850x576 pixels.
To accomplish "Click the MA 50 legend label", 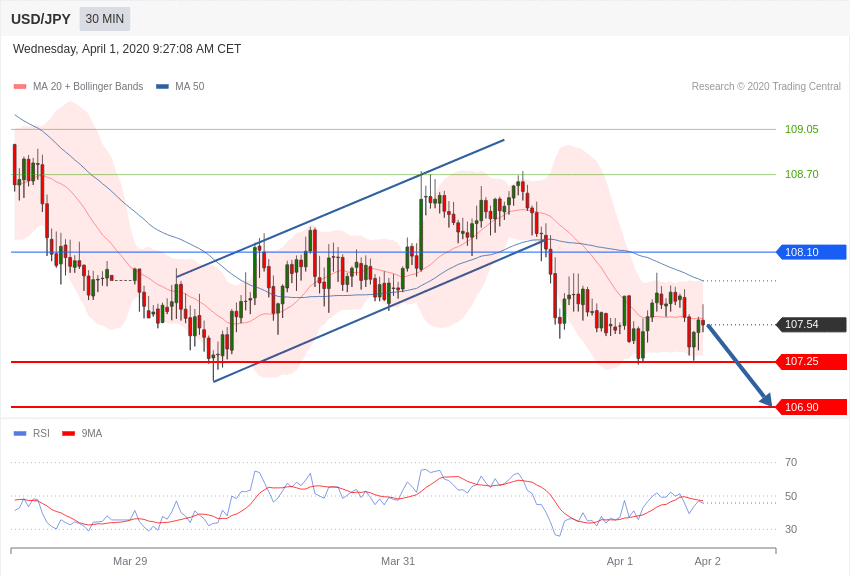I will coord(190,86).
